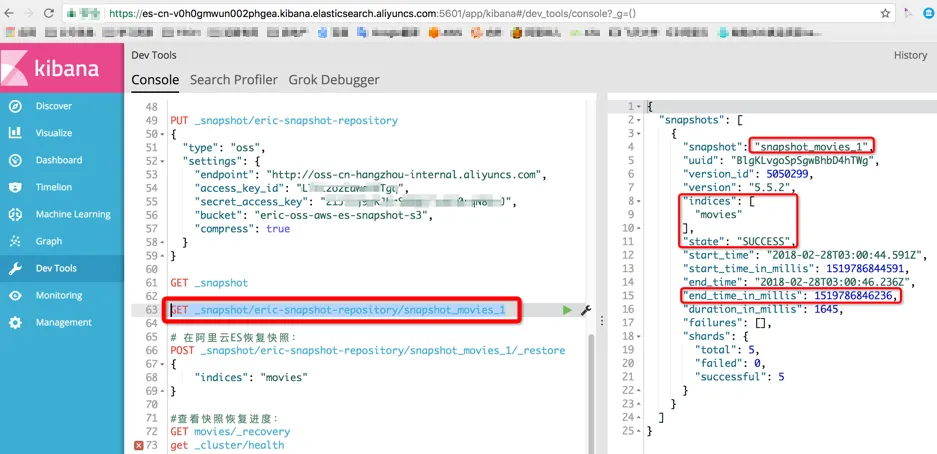Open Dashboard gauge icon
Screen dimensions: 937x454
click(x=15, y=160)
